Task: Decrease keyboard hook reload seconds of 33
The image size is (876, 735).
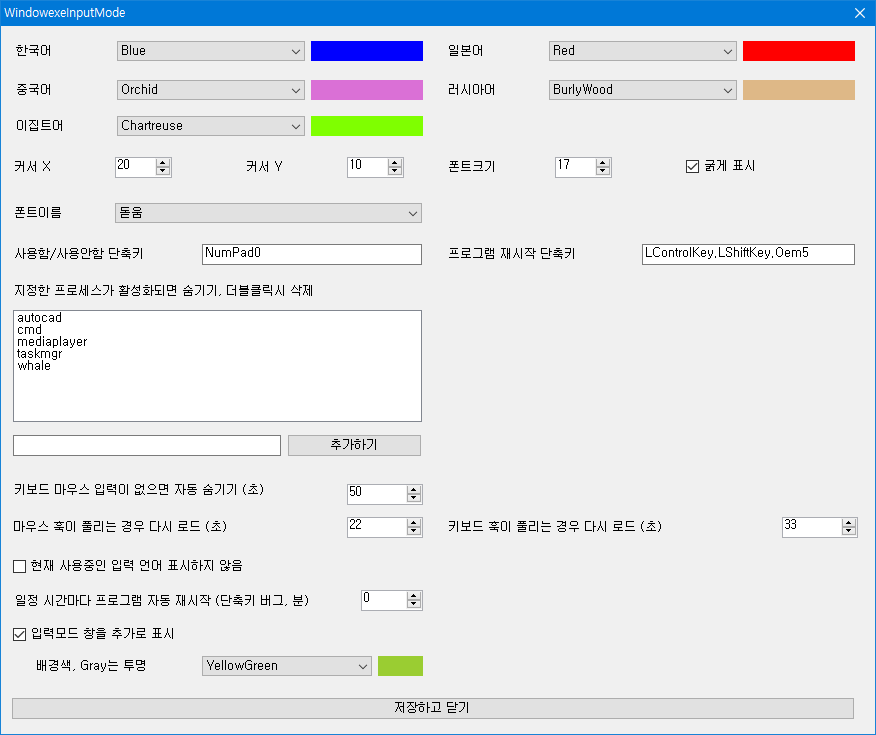Action: click(x=849, y=531)
